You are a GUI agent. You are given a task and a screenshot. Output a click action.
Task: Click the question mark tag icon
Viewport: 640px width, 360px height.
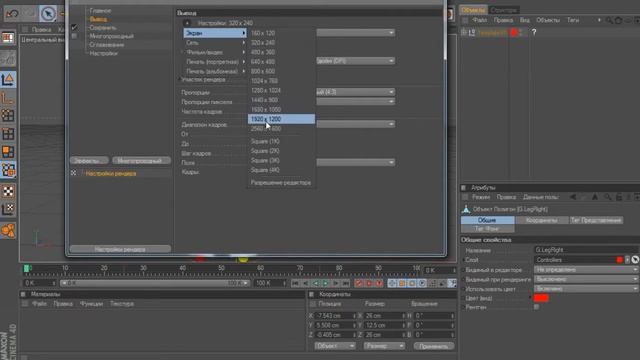point(533,32)
